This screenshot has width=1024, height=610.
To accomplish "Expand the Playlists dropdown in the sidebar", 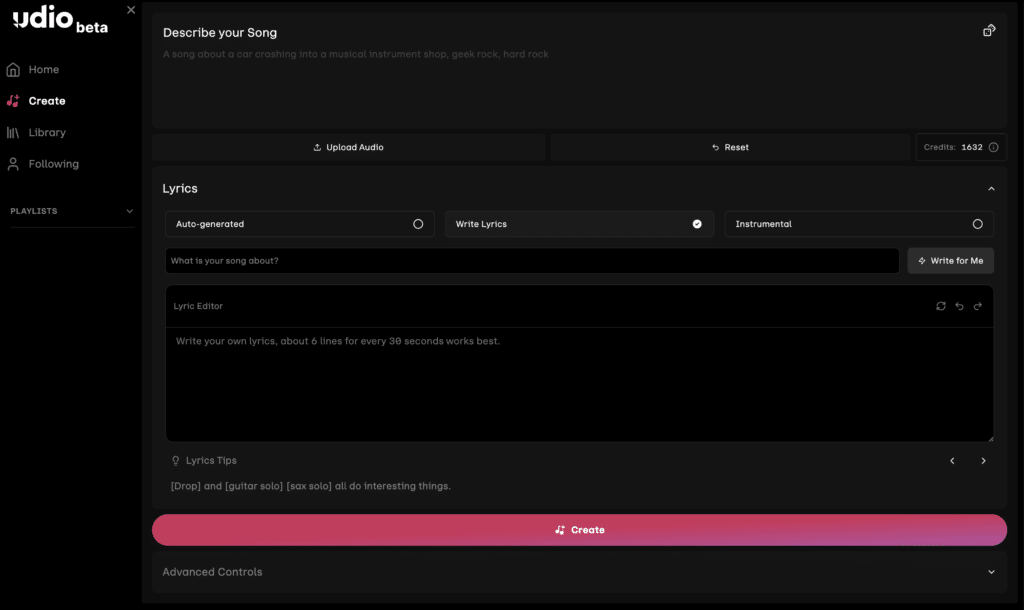I will [129, 211].
